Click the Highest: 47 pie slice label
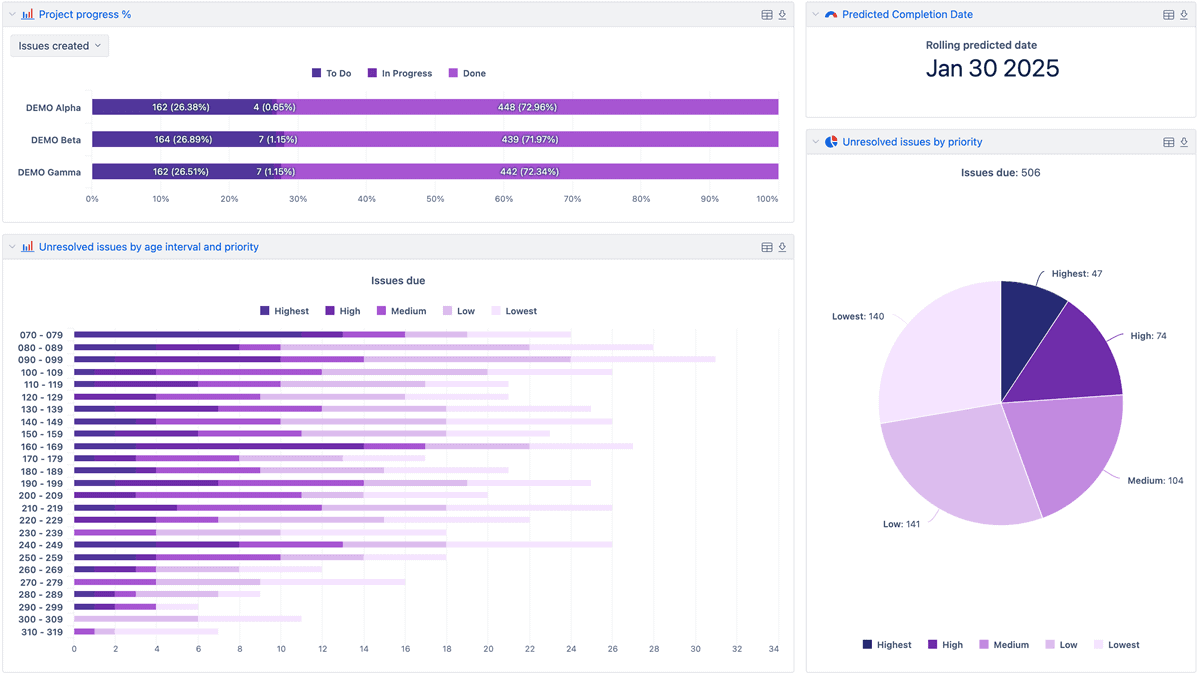Screen dimensions: 1200x675 [1076, 273]
